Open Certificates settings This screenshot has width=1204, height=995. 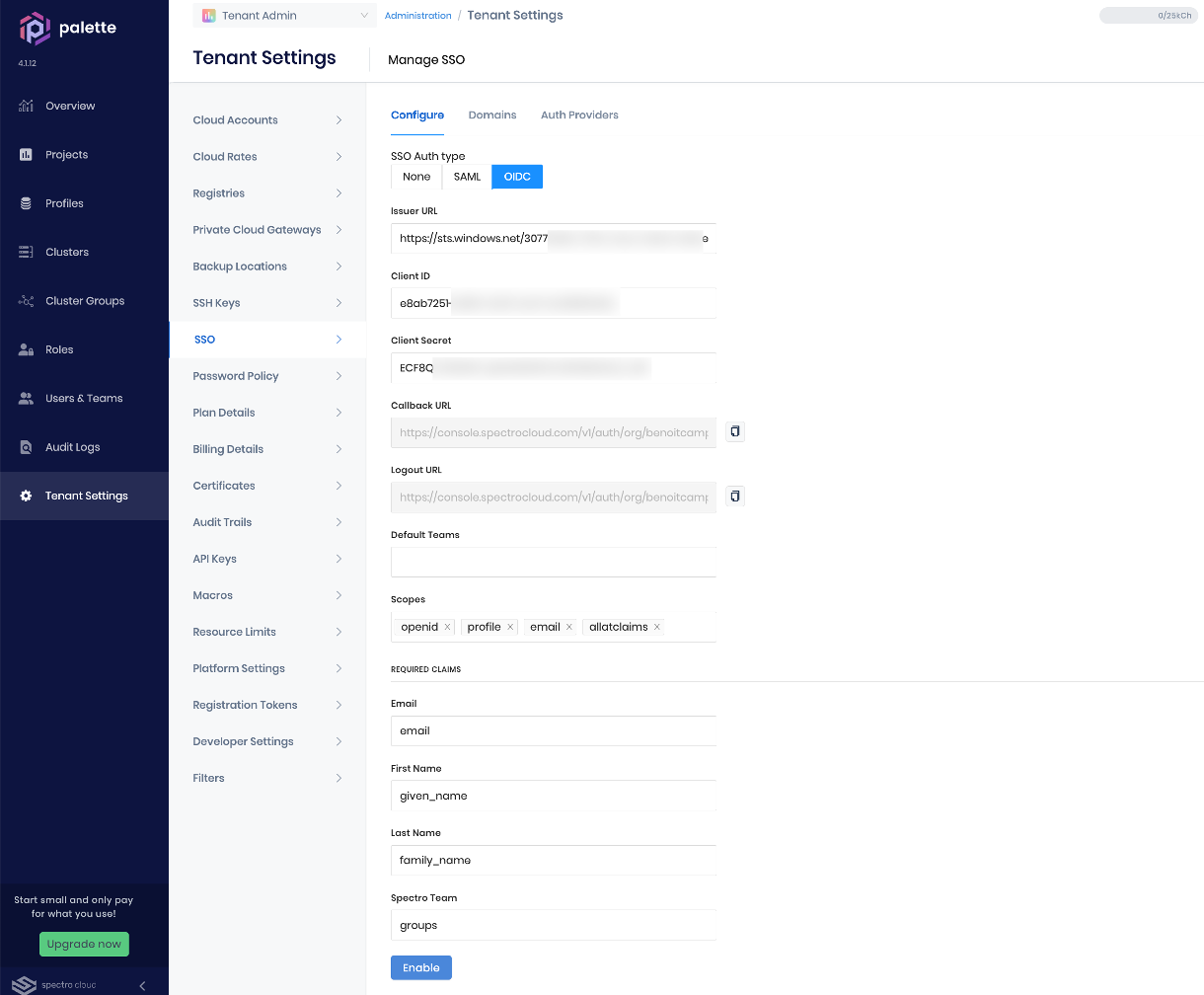[x=267, y=486]
